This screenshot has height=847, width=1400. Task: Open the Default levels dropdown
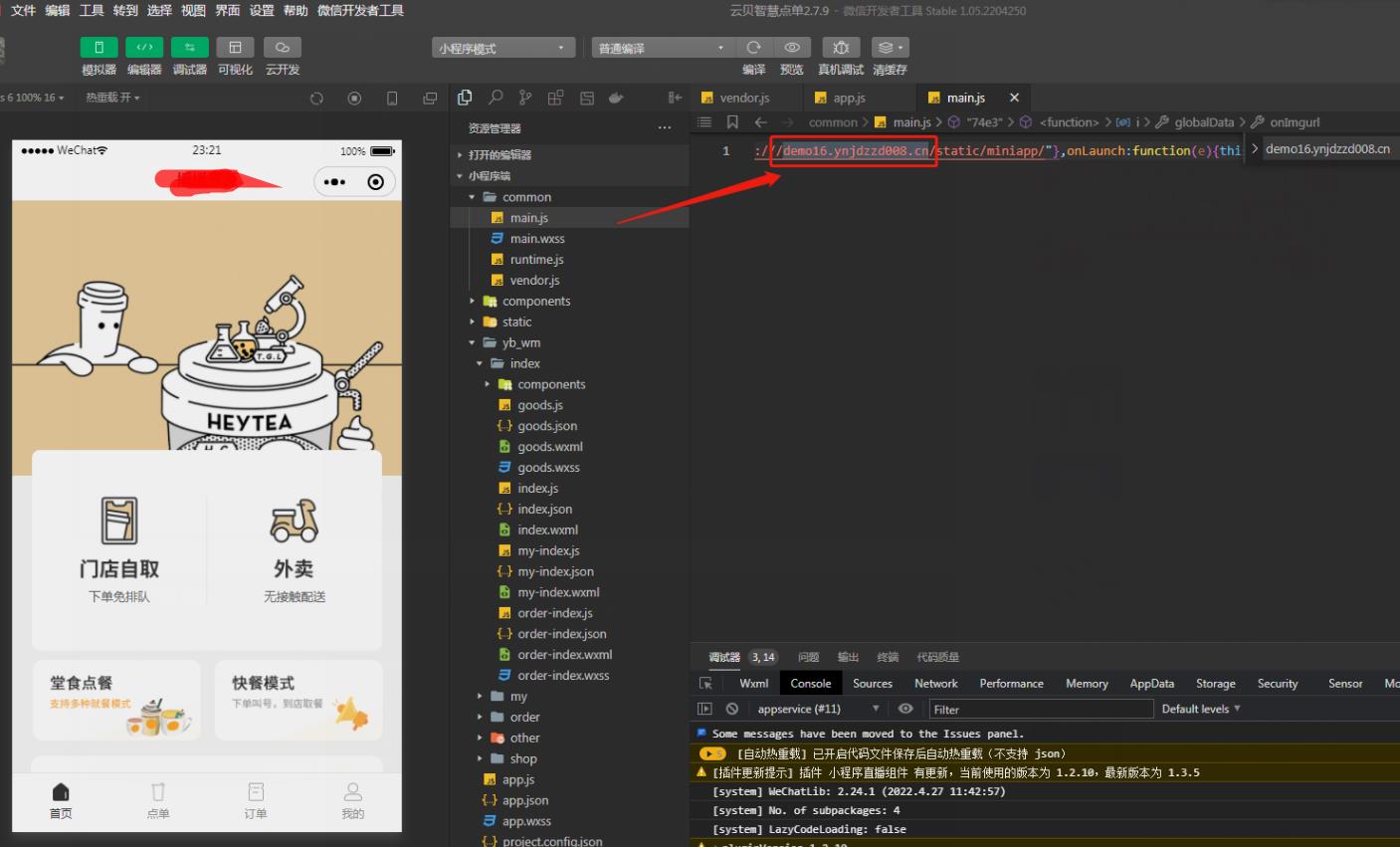pos(1201,709)
